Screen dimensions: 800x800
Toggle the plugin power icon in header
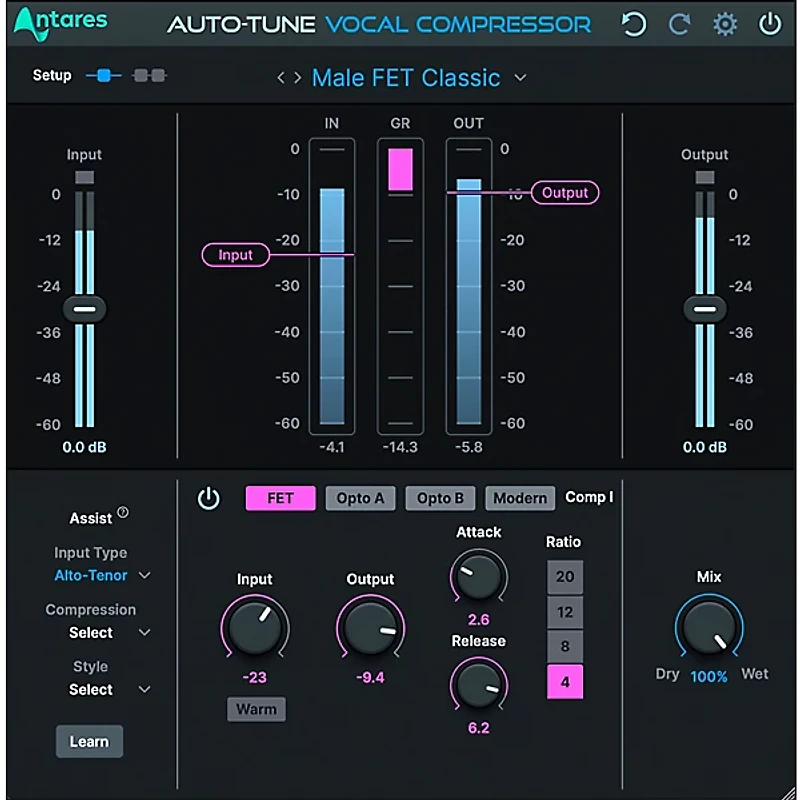[770, 24]
